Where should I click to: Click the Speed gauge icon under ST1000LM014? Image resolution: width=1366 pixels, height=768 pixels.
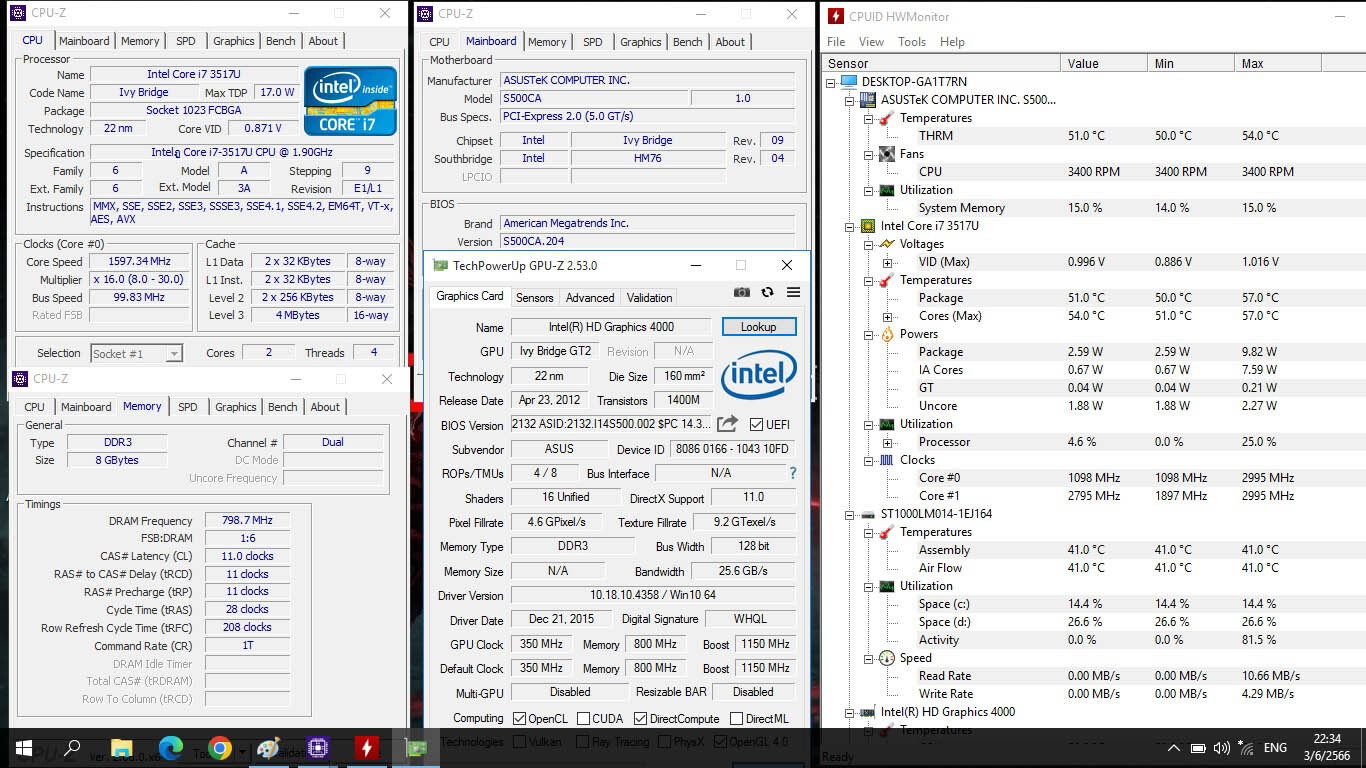click(x=886, y=658)
